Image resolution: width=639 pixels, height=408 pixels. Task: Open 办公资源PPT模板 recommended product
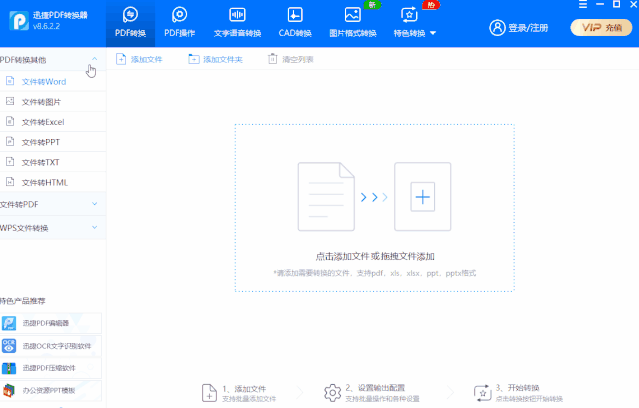(51, 390)
